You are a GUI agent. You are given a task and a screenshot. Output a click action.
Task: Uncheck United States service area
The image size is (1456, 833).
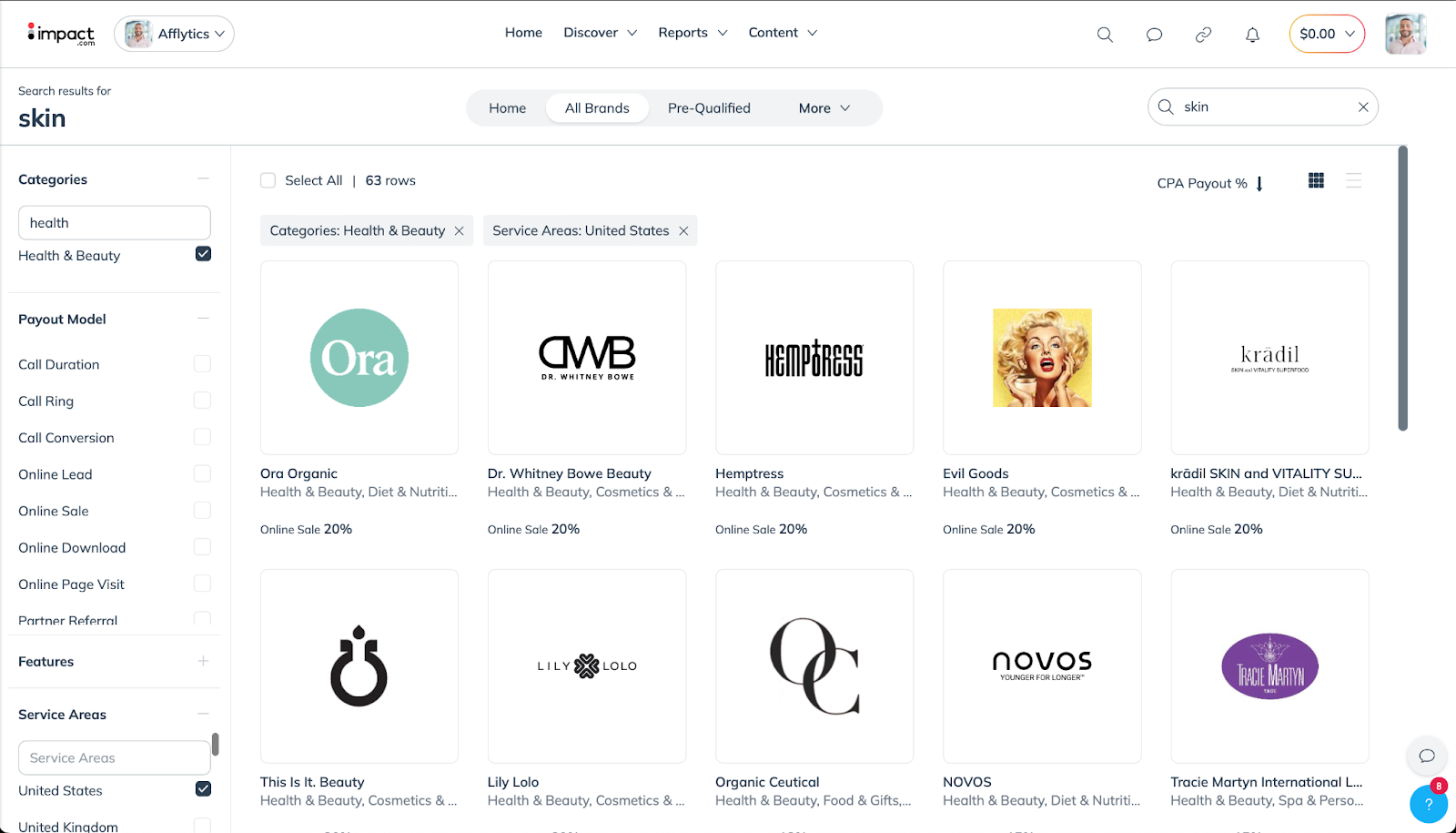[x=203, y=789]
